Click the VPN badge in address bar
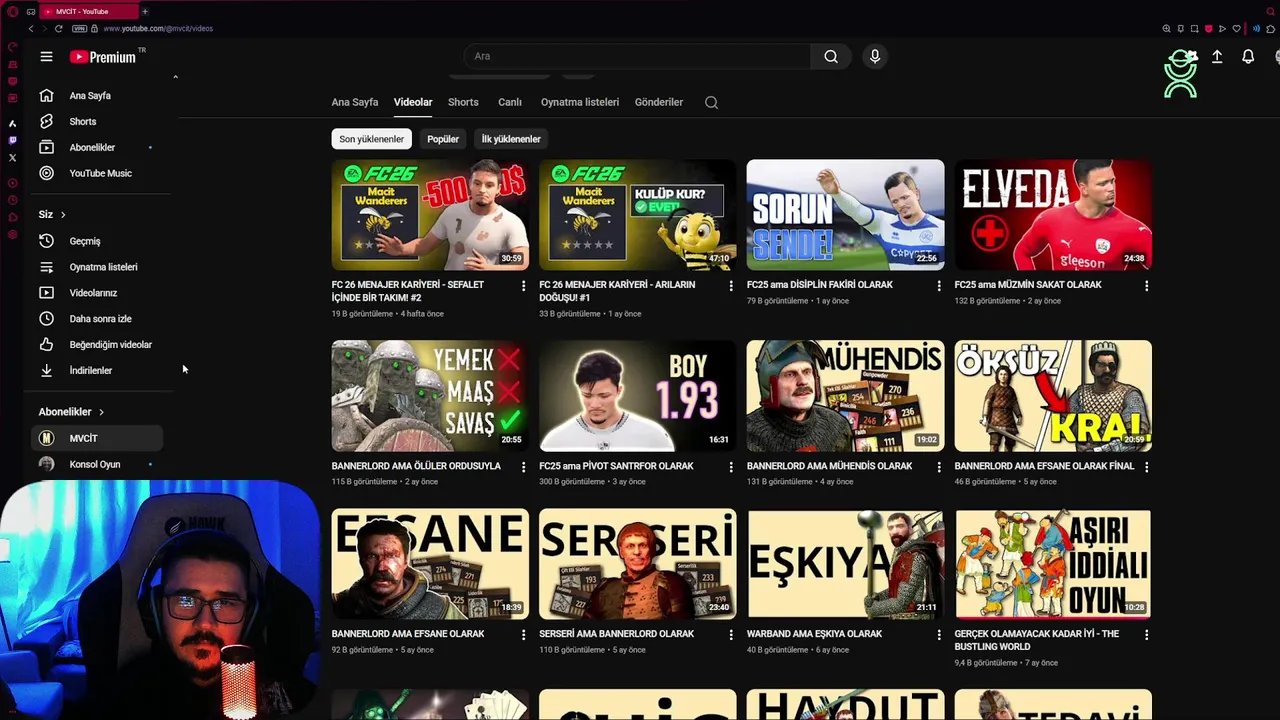This screenshot has height=720, width=1280. 79,29
